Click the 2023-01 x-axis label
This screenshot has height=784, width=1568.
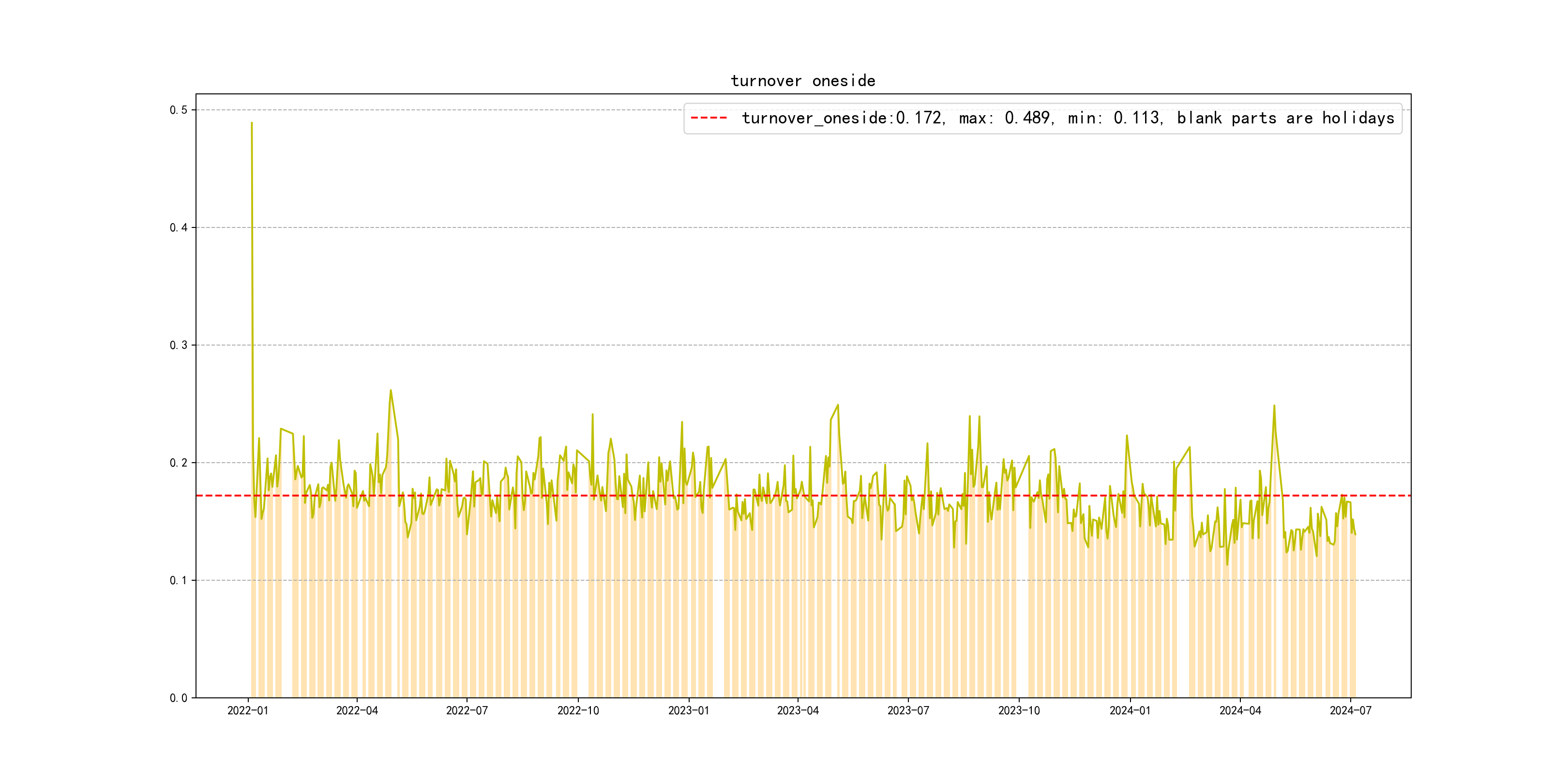coord(689,711)
